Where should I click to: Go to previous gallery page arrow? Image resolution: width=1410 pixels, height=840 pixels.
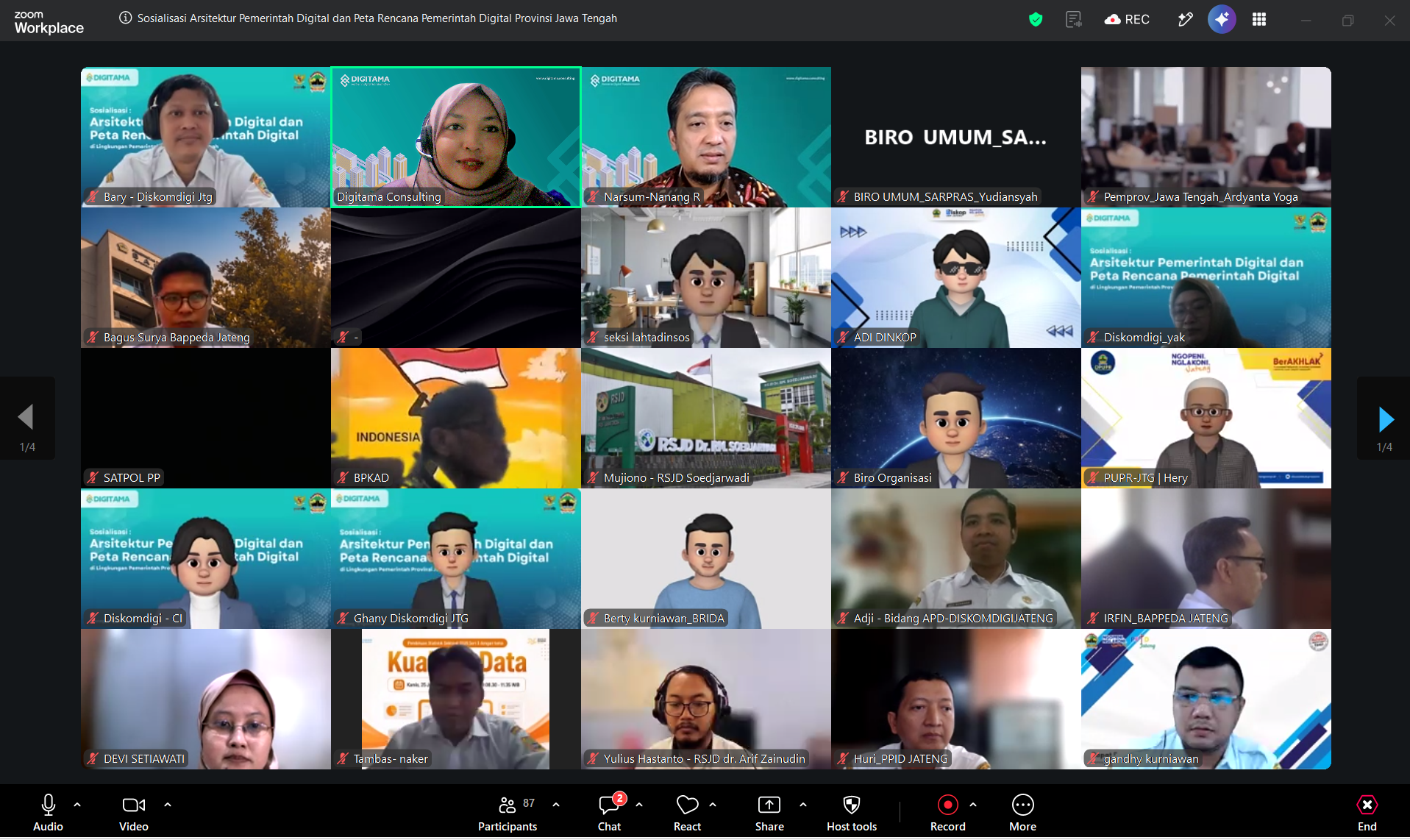(27, 419)
